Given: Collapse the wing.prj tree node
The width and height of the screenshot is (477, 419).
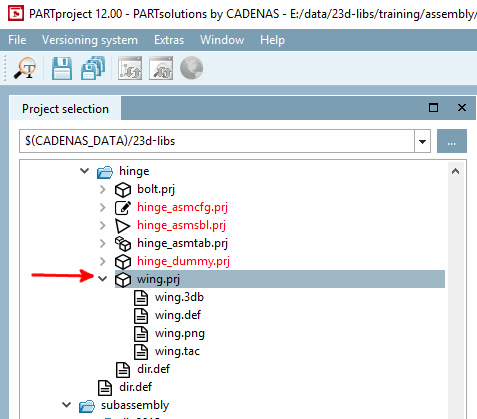Looking at the screenshot, I should coord(103,279).
